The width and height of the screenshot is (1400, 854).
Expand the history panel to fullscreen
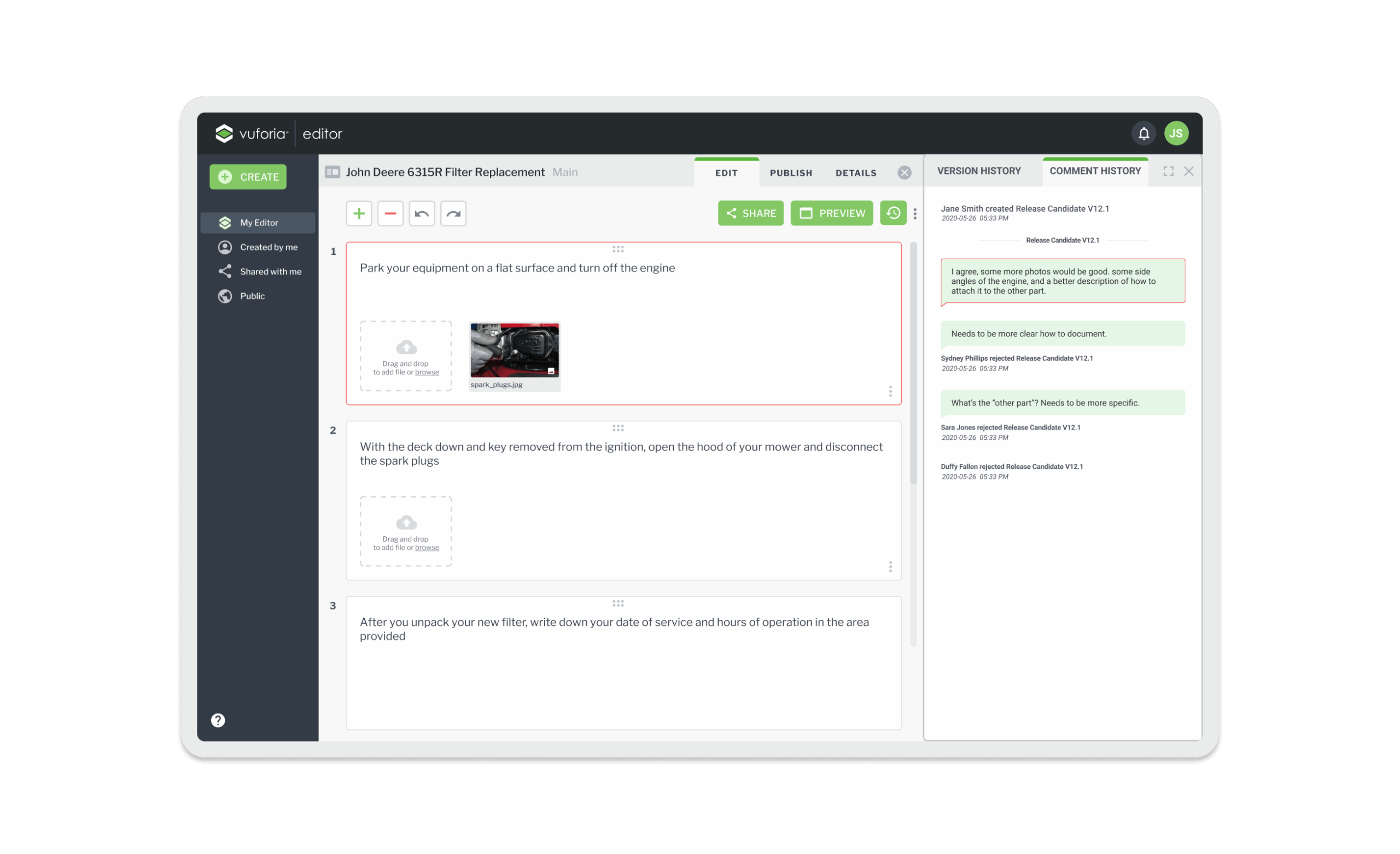click(x=1168, y=171)
